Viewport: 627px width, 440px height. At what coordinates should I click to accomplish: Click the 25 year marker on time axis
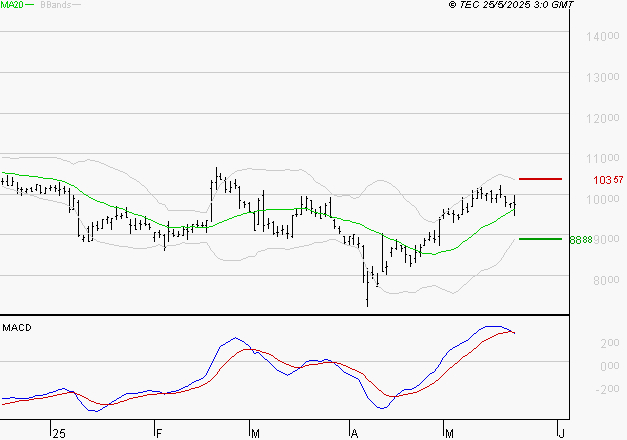tap(59, 434)
